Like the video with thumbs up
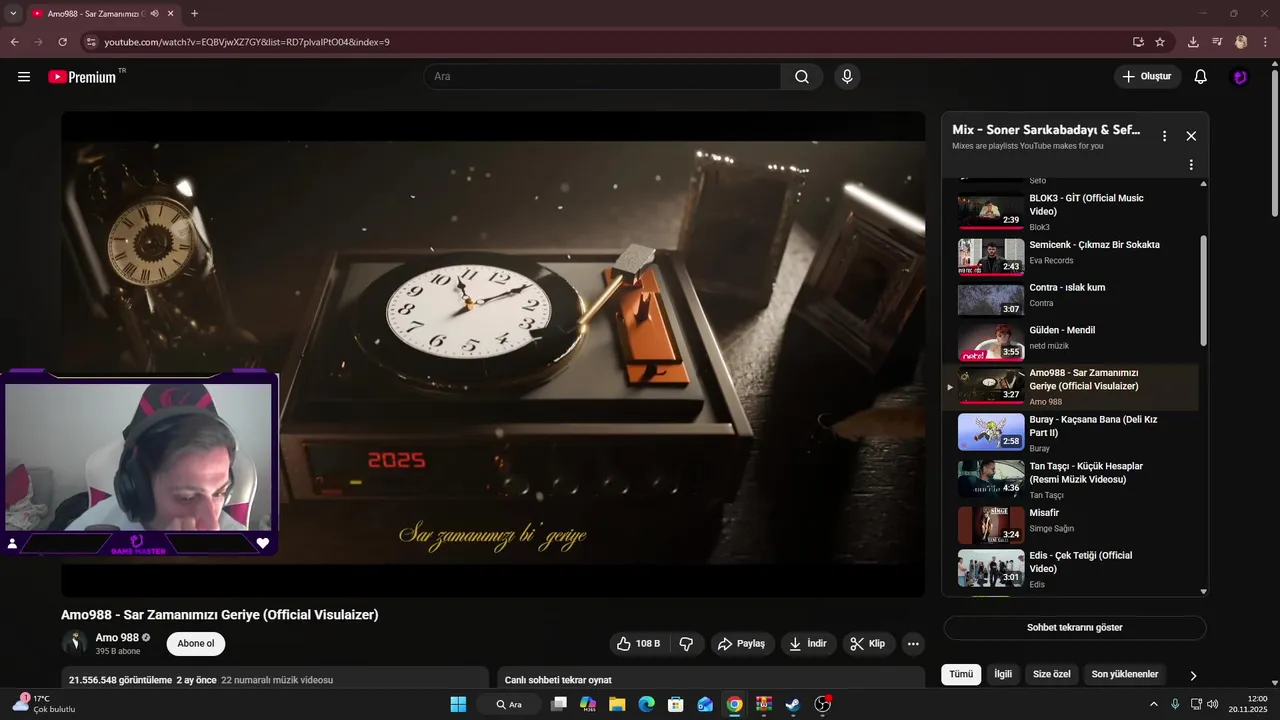1280x720 pixels. [x=639, y=644]
